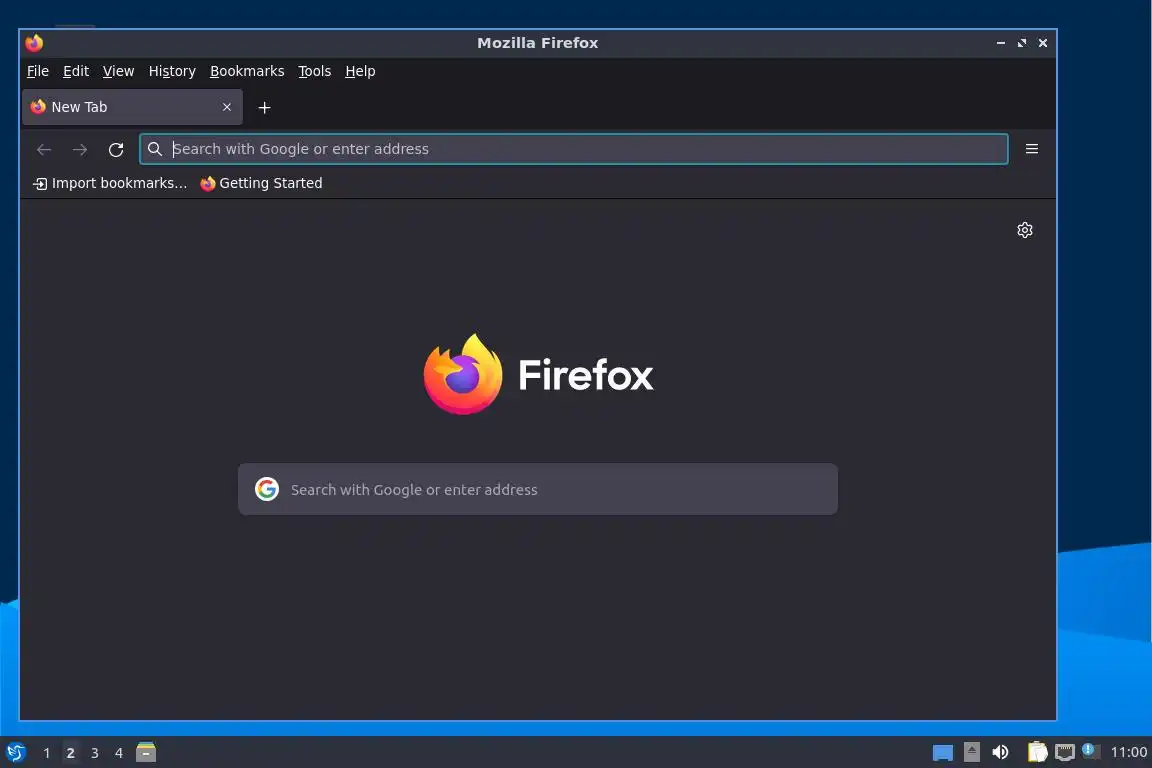The image size is (1152, 768).
Task: Click Import bookmarks in bookmarks toolbar
Action: pos(110,183)
